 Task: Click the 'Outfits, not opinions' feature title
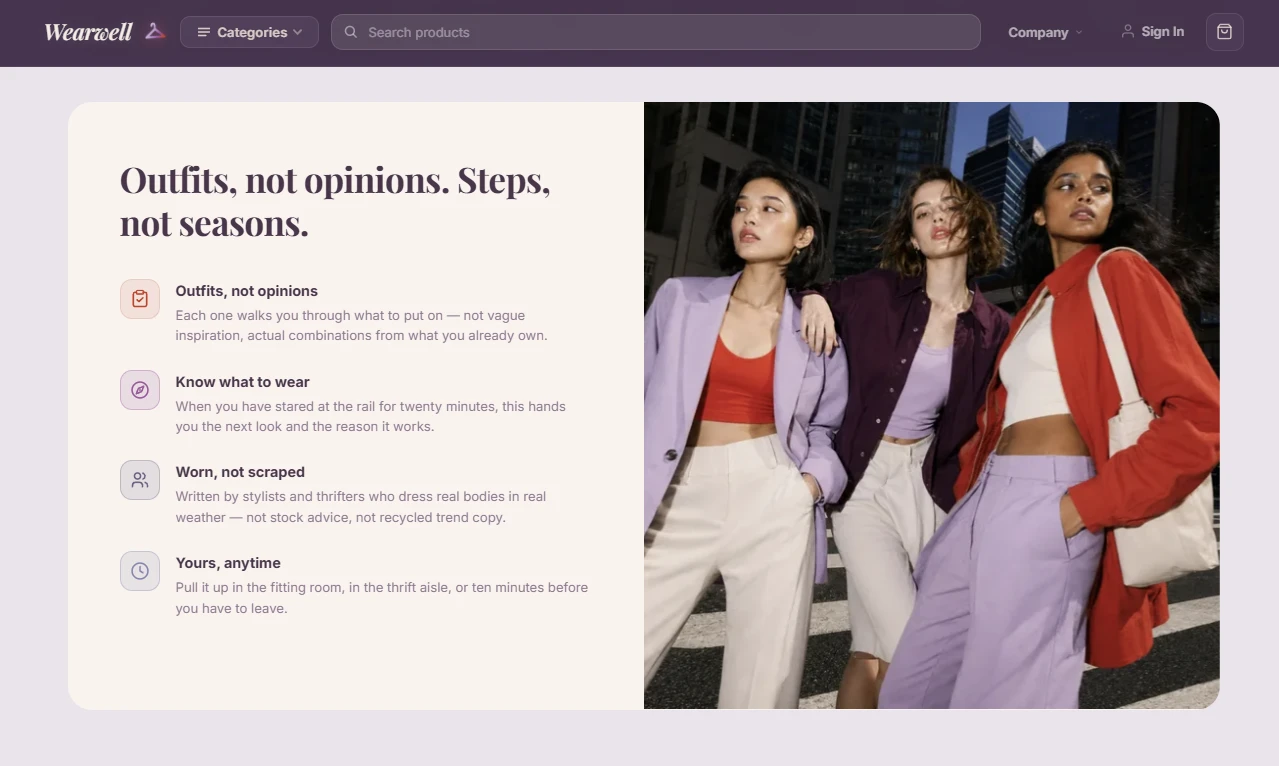pos(246,291)
